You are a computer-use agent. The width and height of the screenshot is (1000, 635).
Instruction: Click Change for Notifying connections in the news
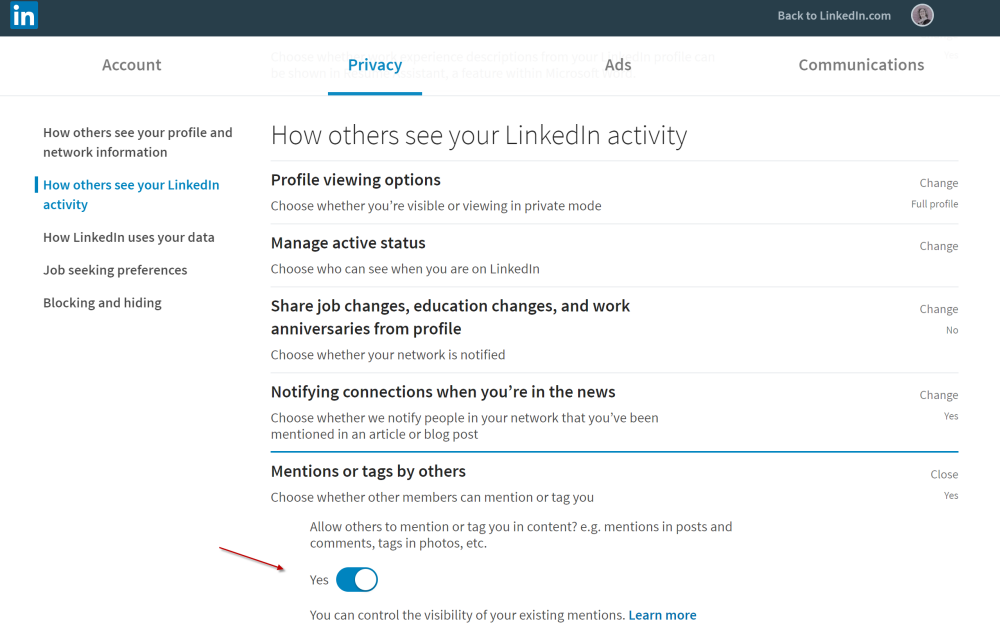click(x=938, y=395)
